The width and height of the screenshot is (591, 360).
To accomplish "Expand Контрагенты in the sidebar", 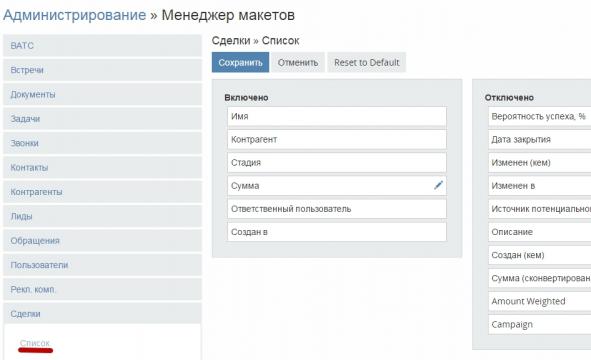I will pyautogui.click(x=103, y=192).
